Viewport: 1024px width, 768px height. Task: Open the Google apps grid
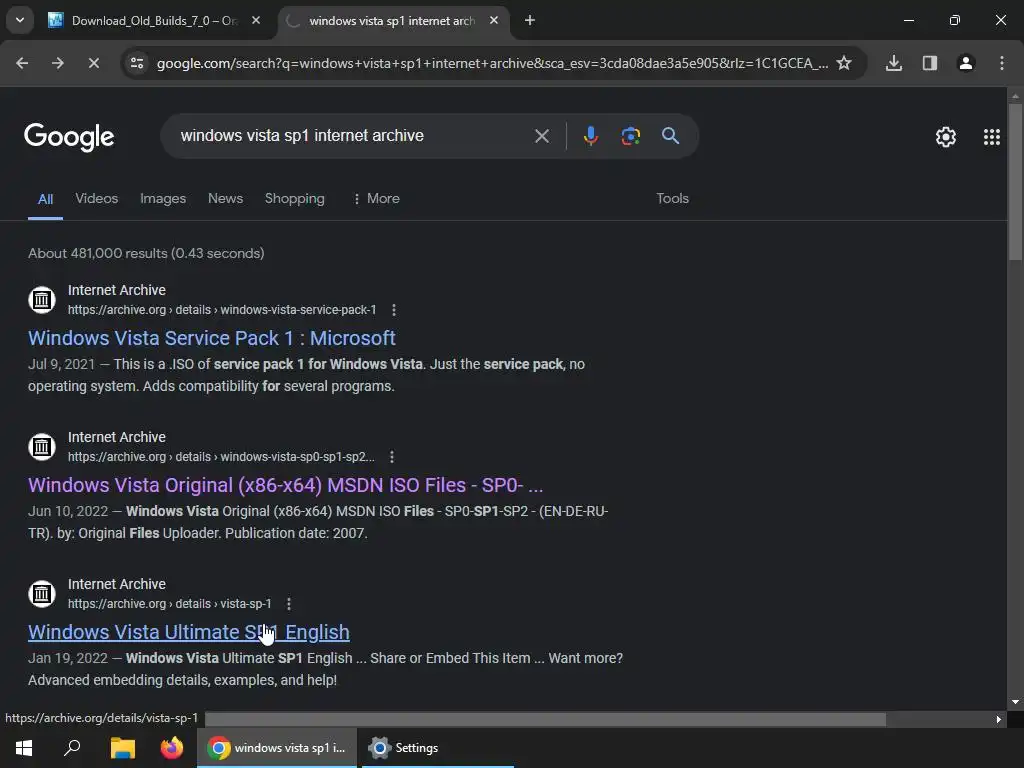click(x=992, y=137)
